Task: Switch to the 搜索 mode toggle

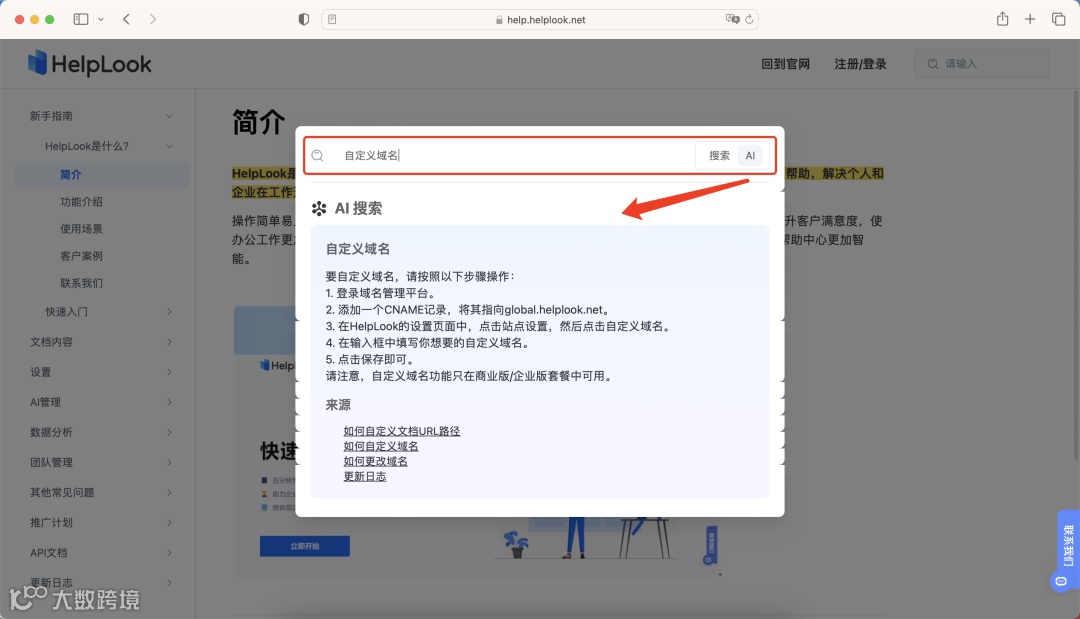Action: click(x=719, y=156)
